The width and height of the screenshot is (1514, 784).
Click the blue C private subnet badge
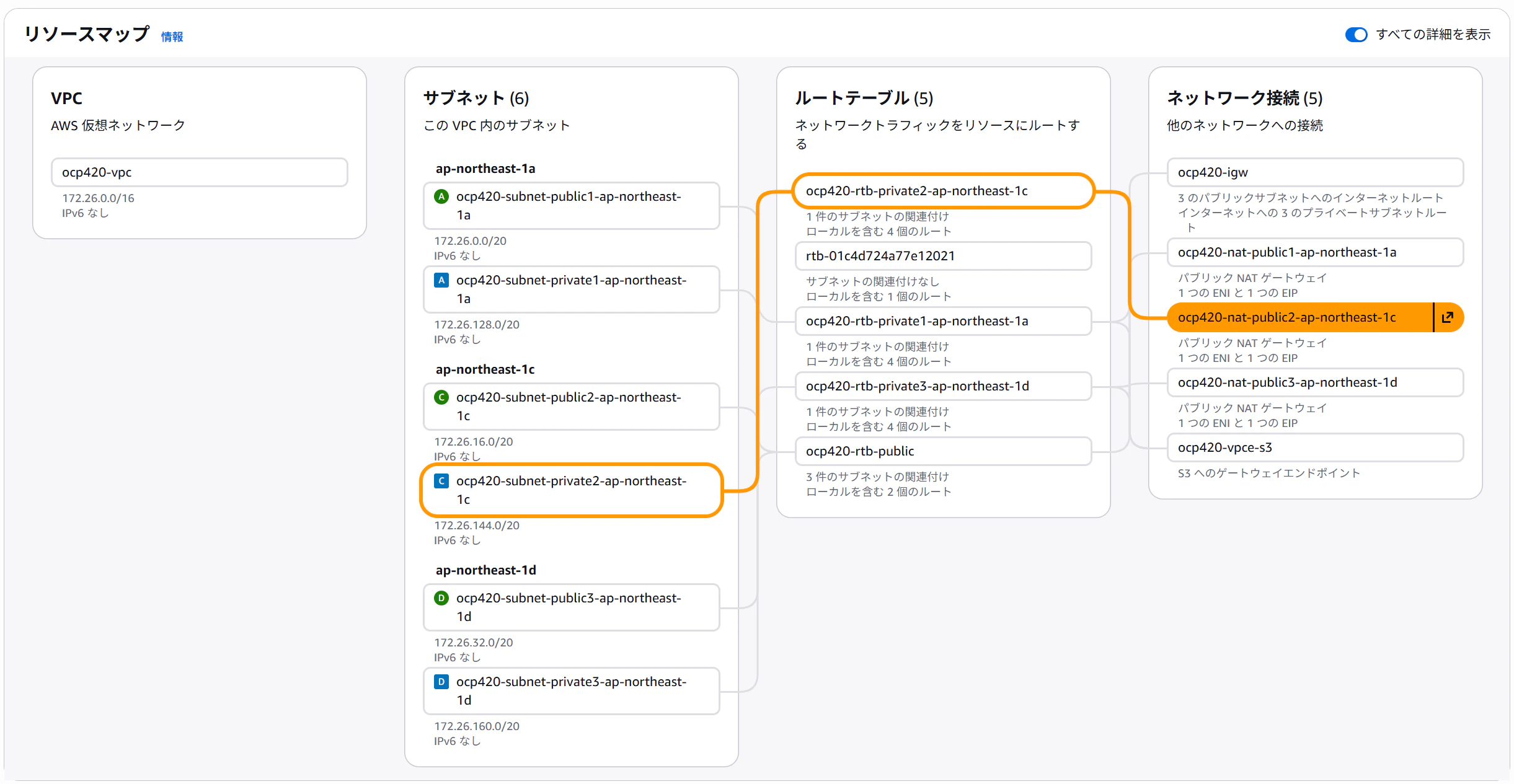[441, 481]
